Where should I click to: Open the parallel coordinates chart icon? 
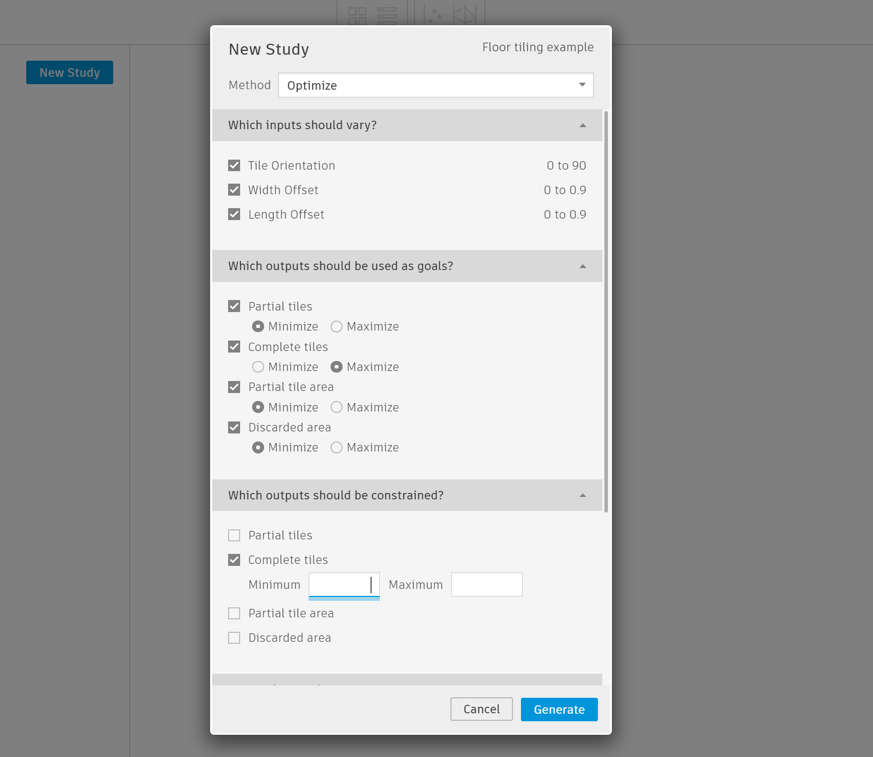coord(464,15)
